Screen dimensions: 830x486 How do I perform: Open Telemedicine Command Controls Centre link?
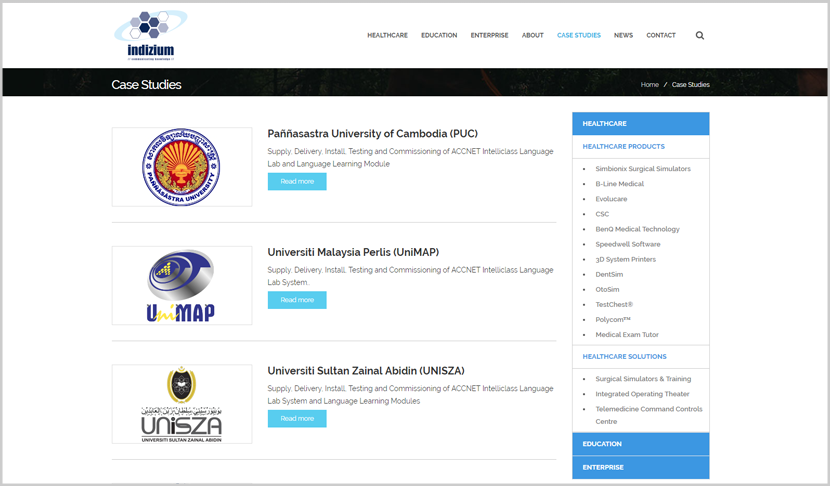coord(648,415)
